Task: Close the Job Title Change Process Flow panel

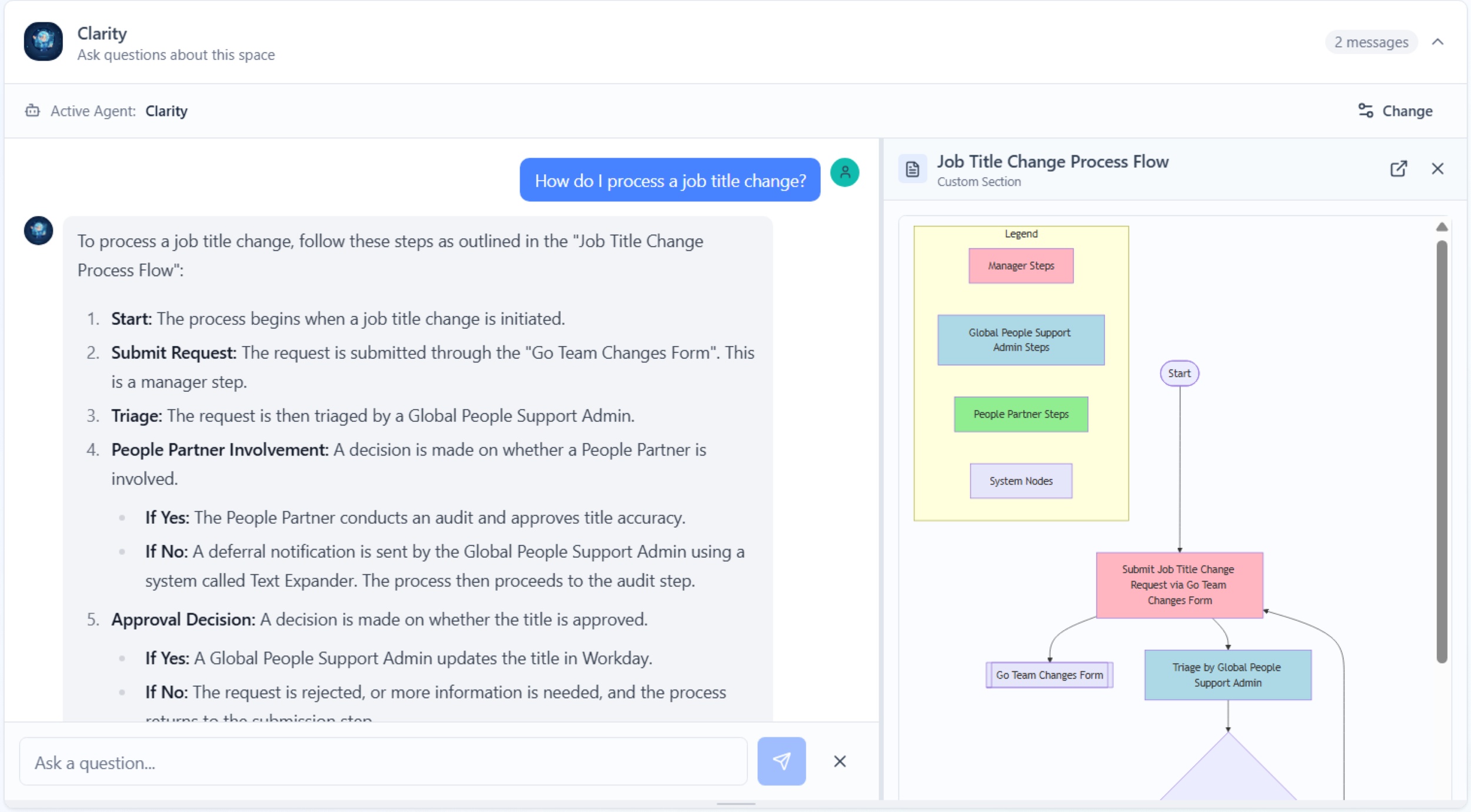Action: pyautogui.click(x=1437, y=169)
